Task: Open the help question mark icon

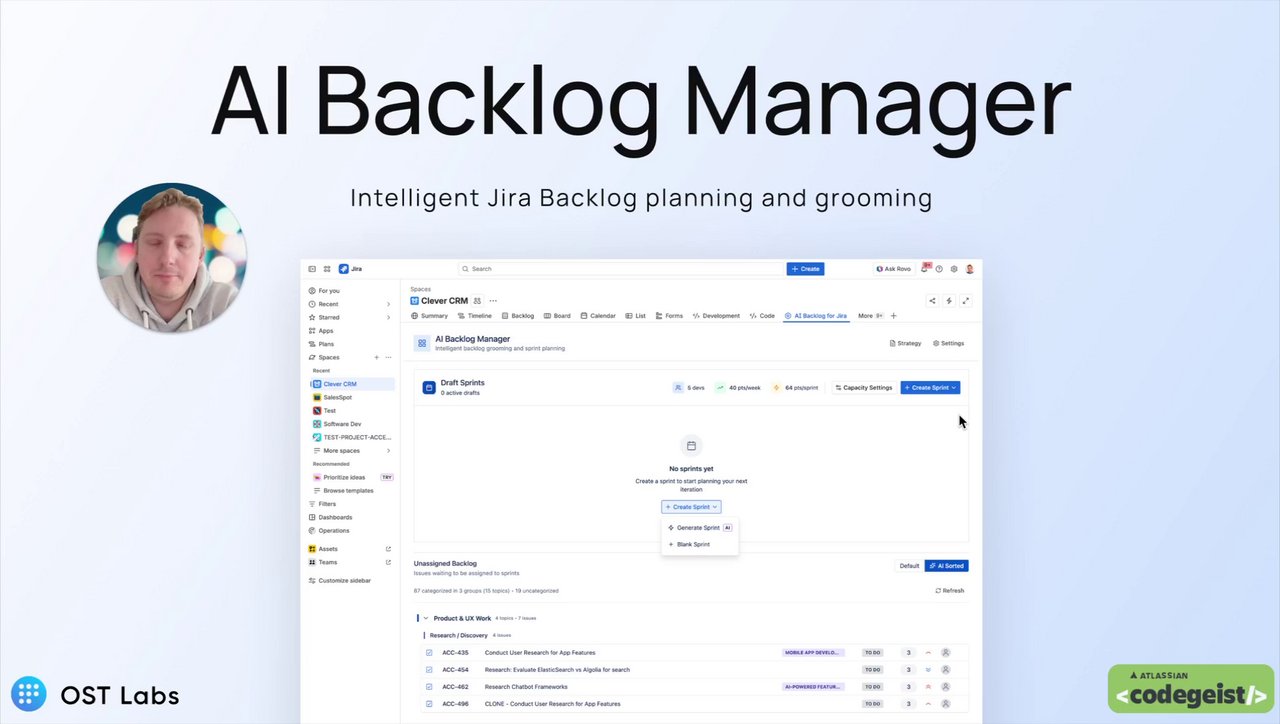Action: (939, 269)
